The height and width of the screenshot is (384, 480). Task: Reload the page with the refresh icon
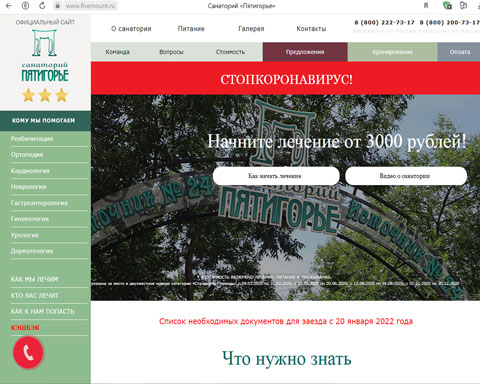point(42,6)
